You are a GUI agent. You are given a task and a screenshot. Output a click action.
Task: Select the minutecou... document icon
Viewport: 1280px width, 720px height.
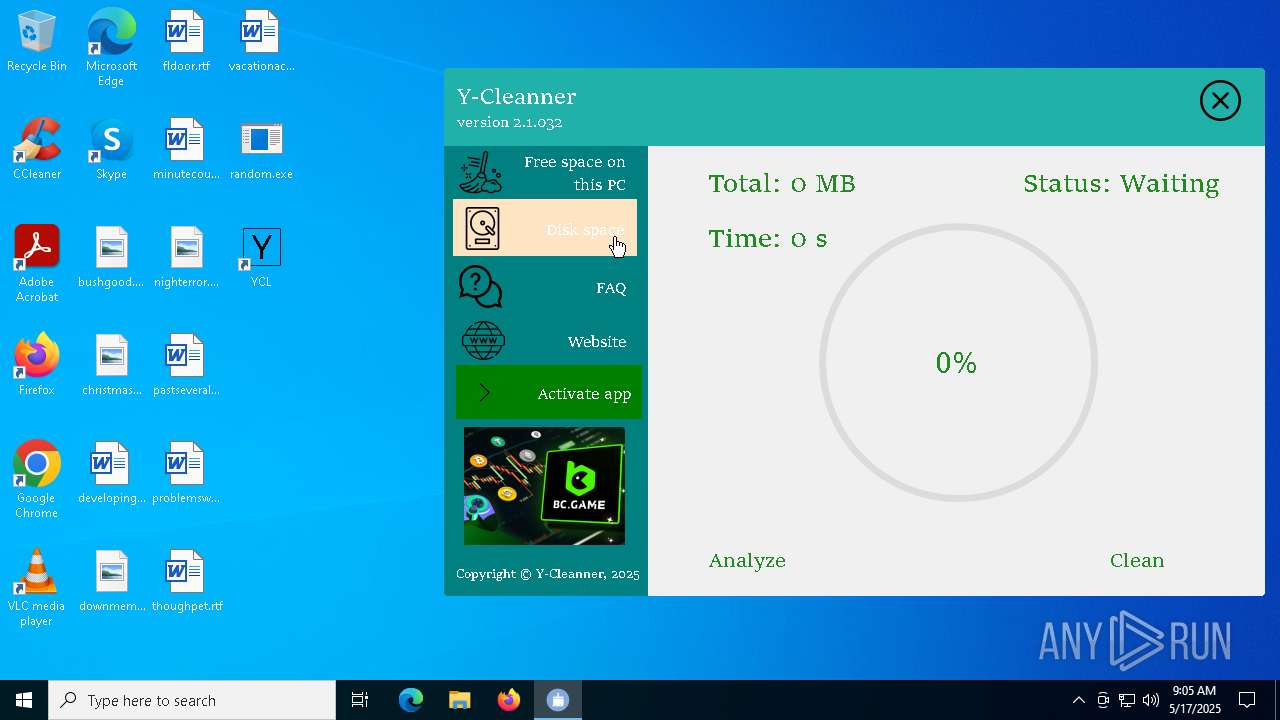pyautogui.click(x=186, y=149)
